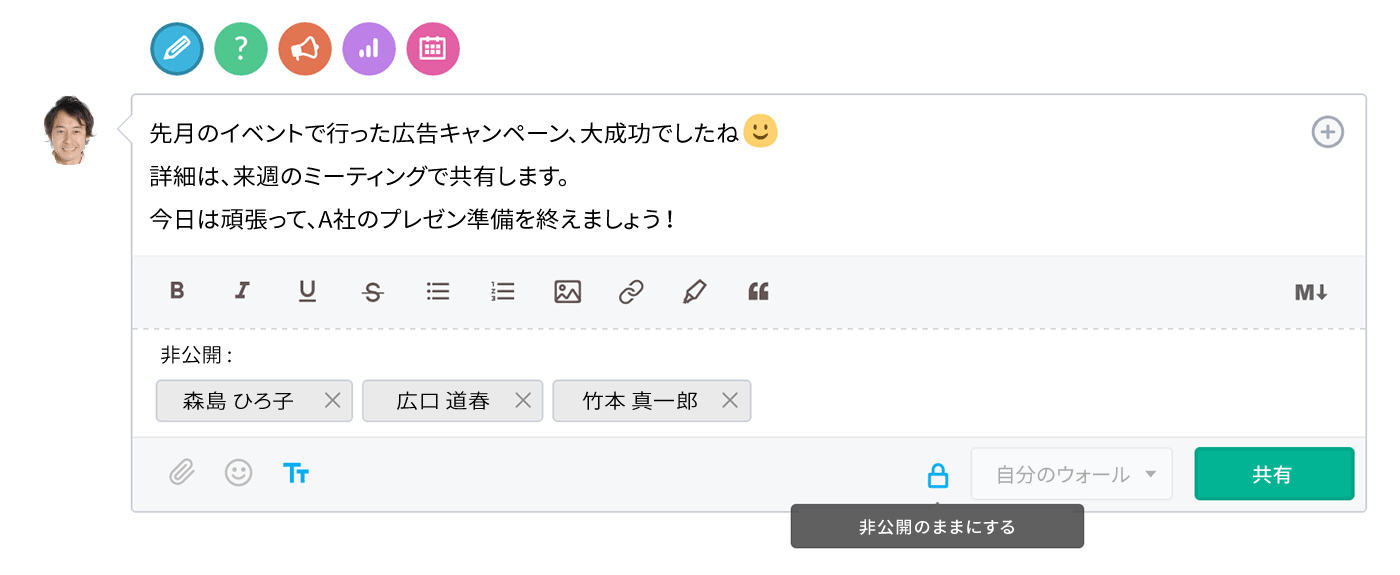Add a hyperlink to text

(x=631, y=292)
